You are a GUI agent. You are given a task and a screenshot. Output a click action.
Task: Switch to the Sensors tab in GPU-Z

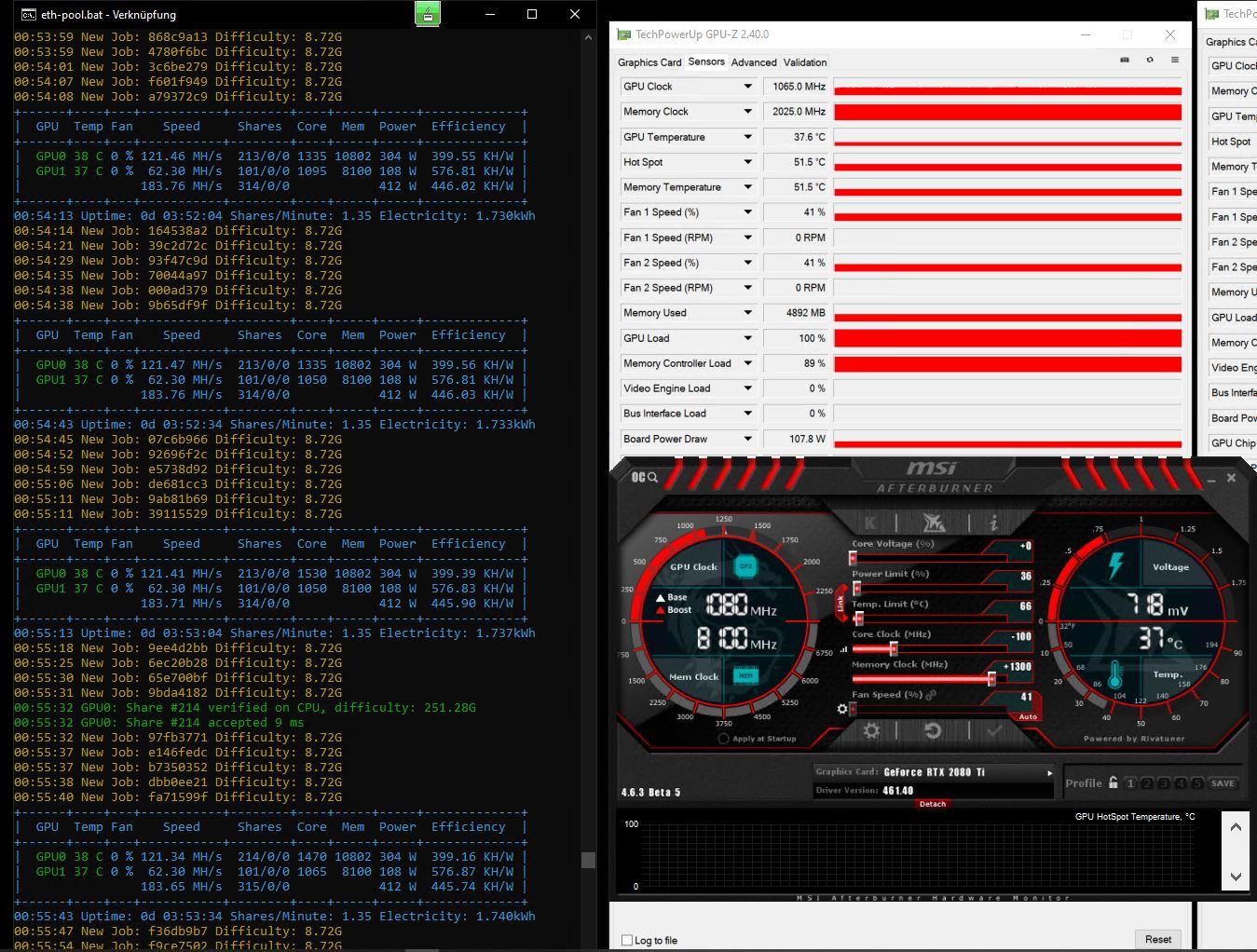tap(706, 61)
